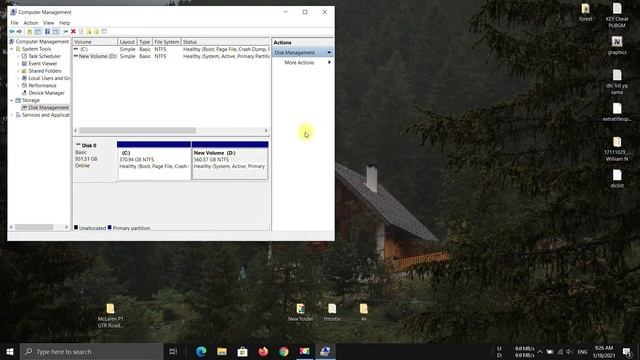Select the New Volume (D:) list row
640x360 pixels.
(x=171, y=56)
